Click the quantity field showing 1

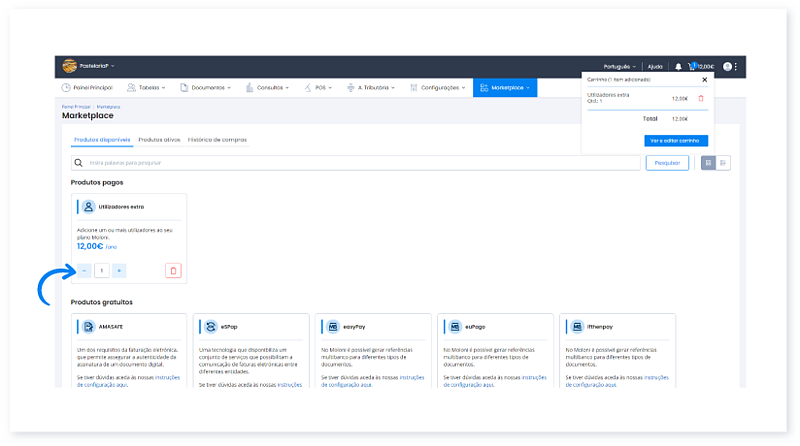(102, 270)
